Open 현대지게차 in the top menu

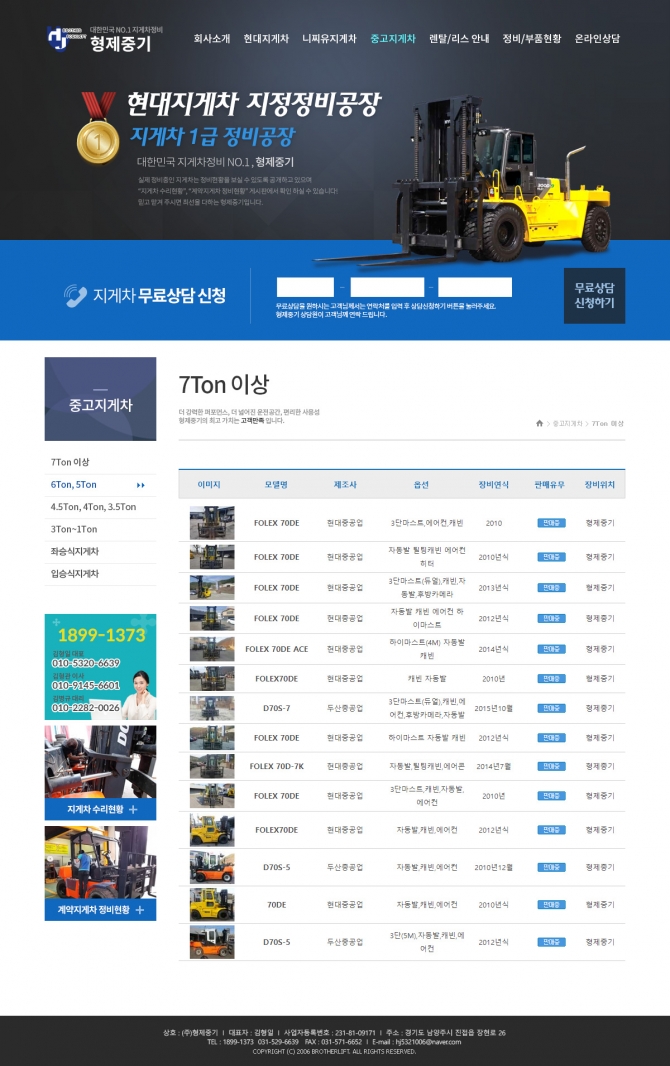point(266,39)
